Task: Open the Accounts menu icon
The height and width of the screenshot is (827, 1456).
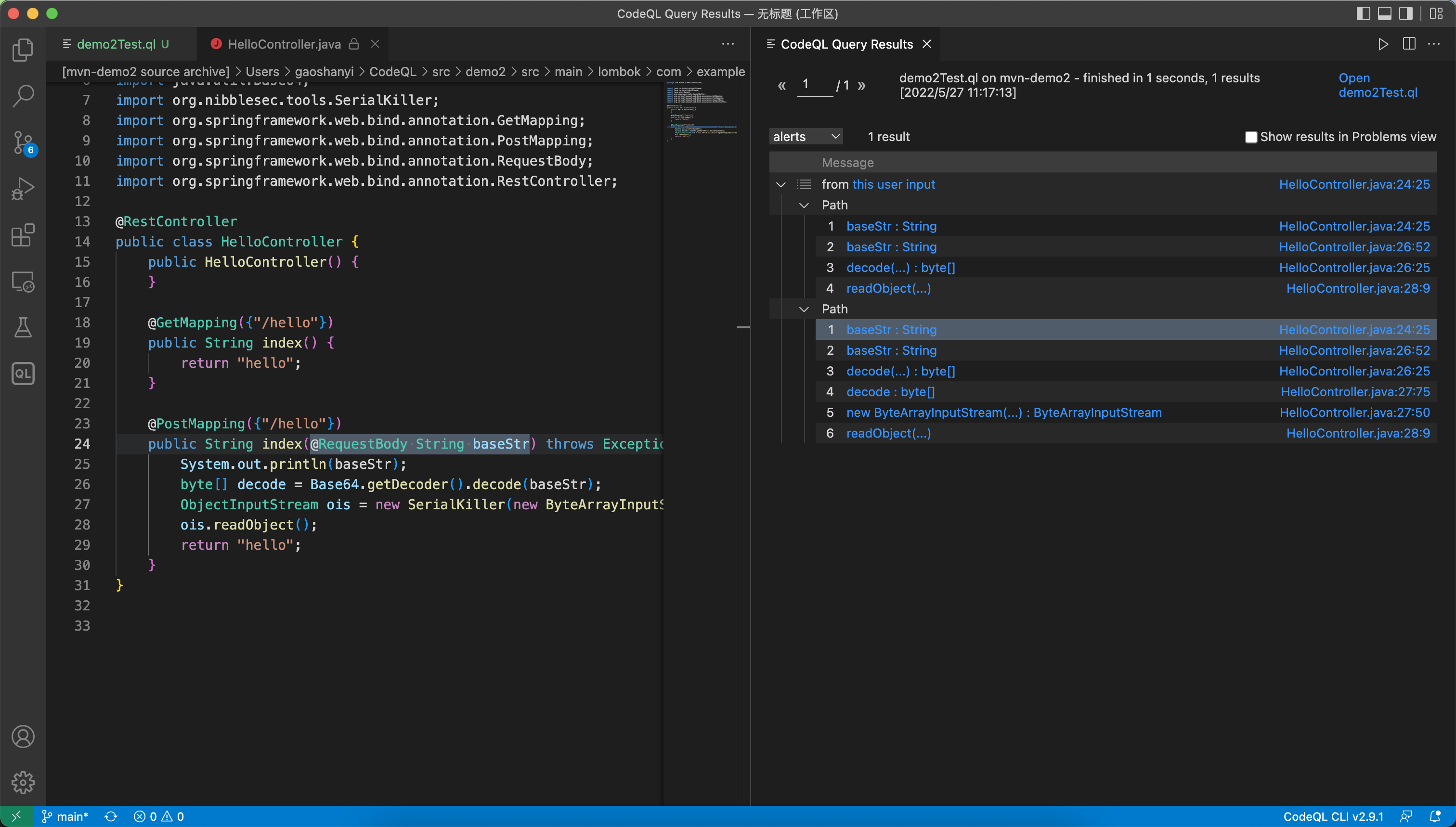Action: pos(23,737)
